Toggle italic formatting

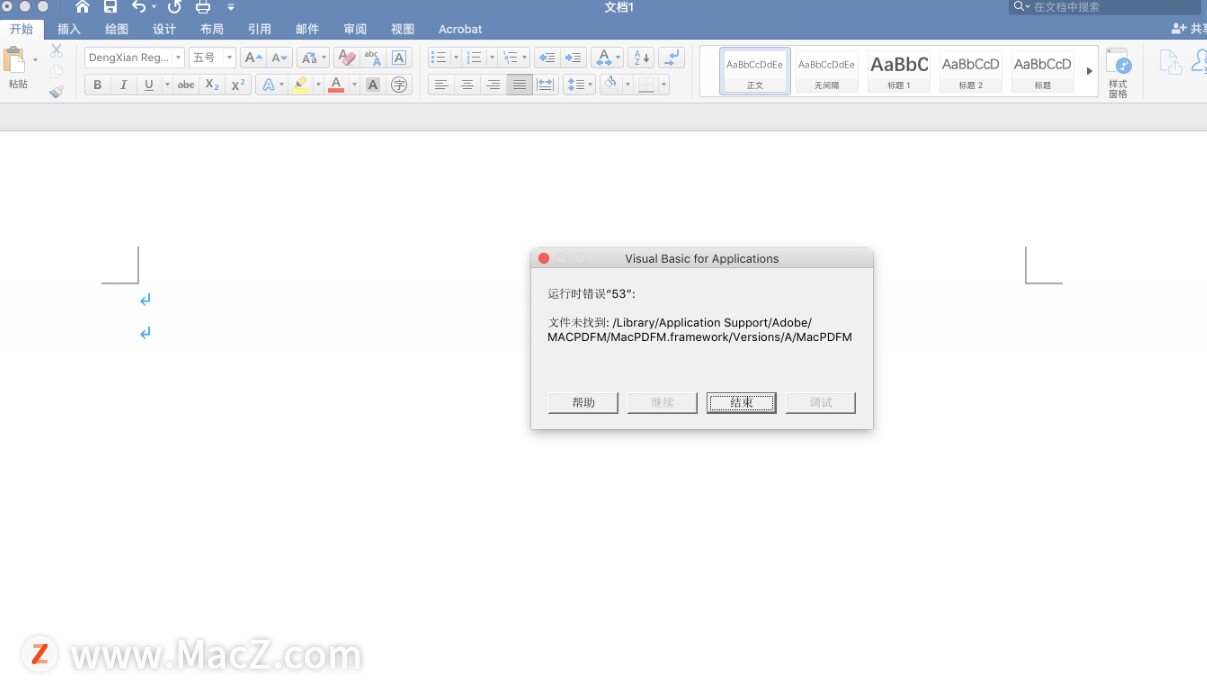click(123, 85)
